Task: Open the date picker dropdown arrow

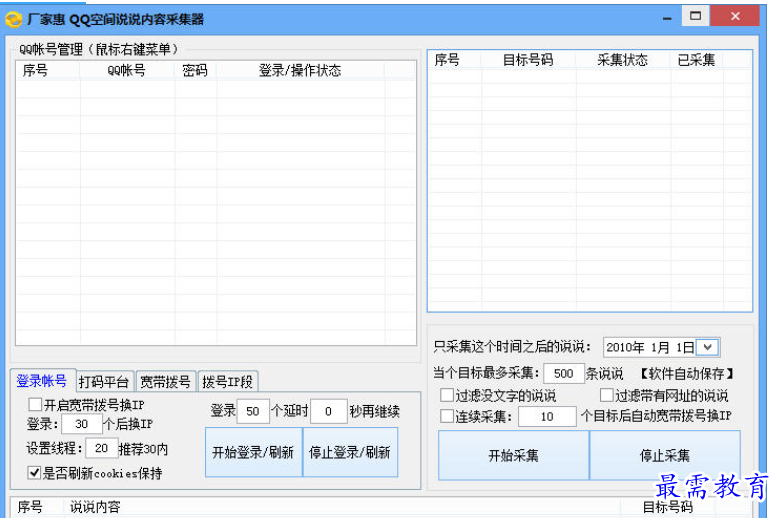Action: (708, 347)
